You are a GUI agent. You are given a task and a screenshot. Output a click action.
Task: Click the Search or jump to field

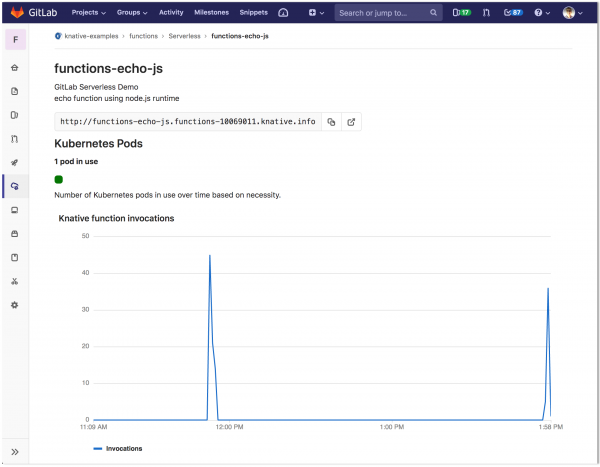click(386, 13)
